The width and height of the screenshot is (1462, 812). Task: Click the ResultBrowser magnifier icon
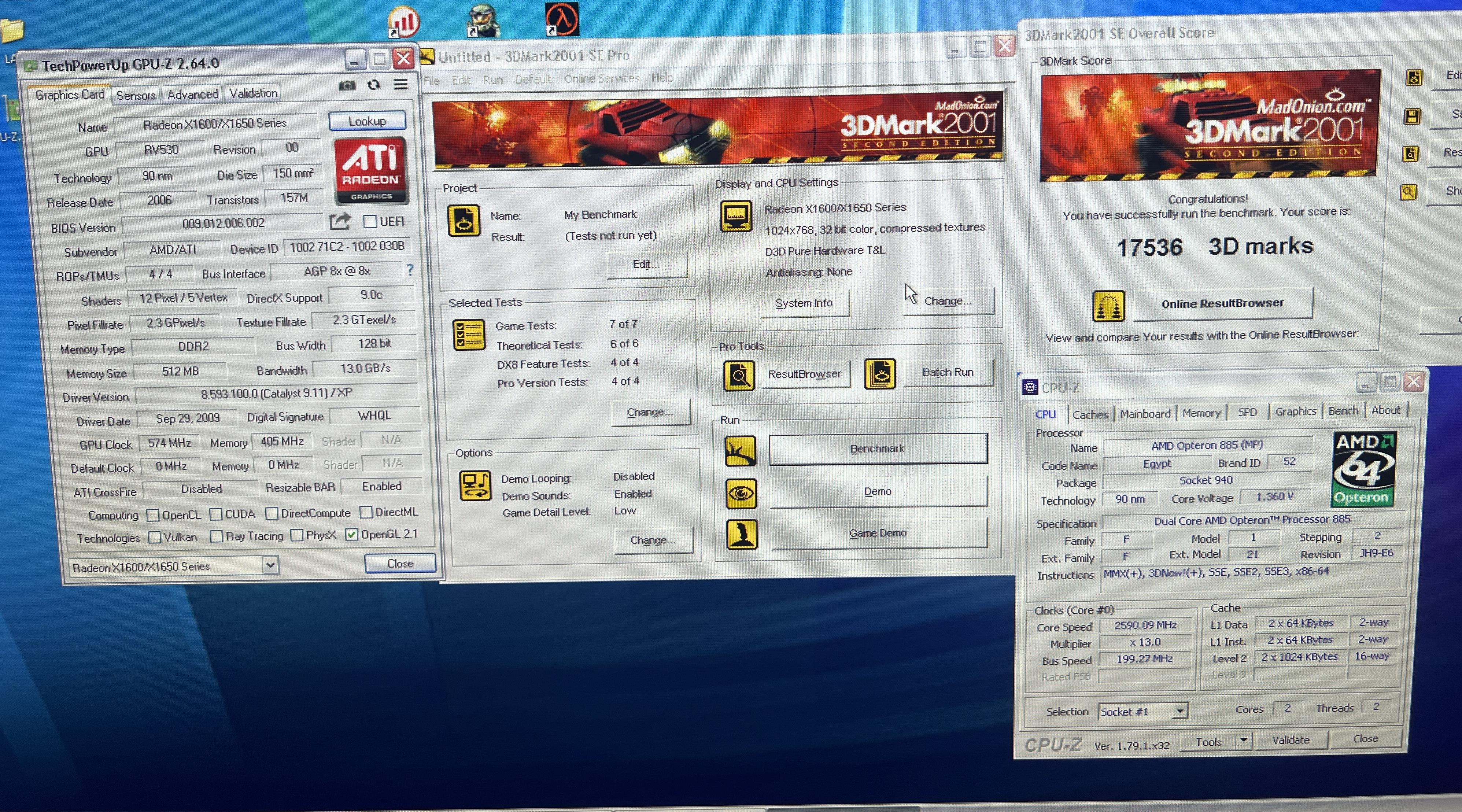point(739,375)
